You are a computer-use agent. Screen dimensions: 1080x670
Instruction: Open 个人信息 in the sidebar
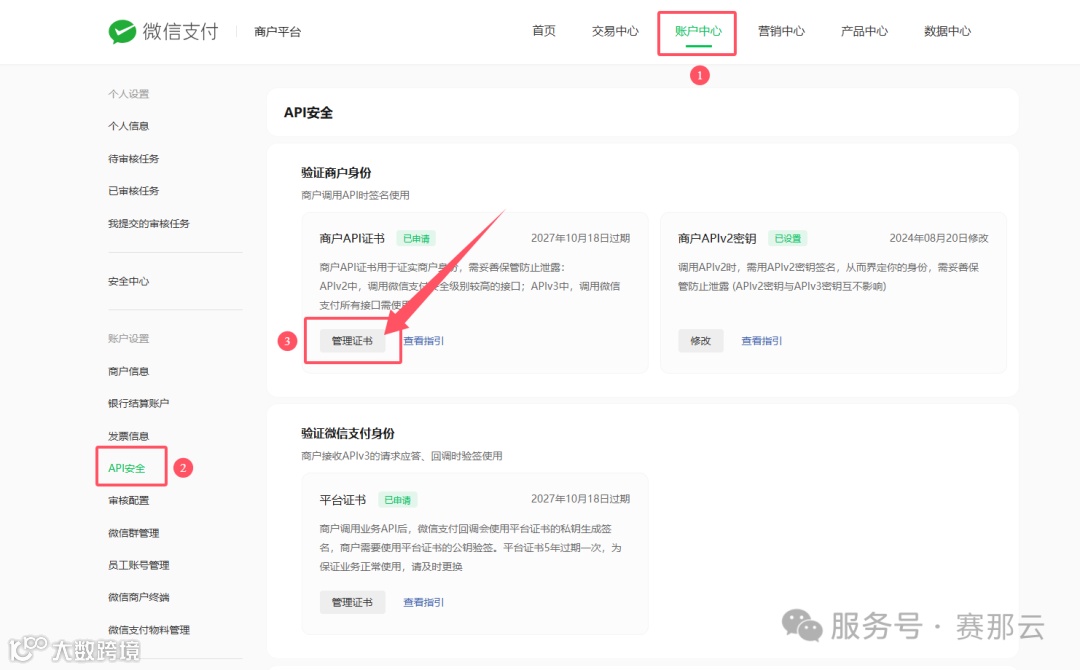click(128, 126)
